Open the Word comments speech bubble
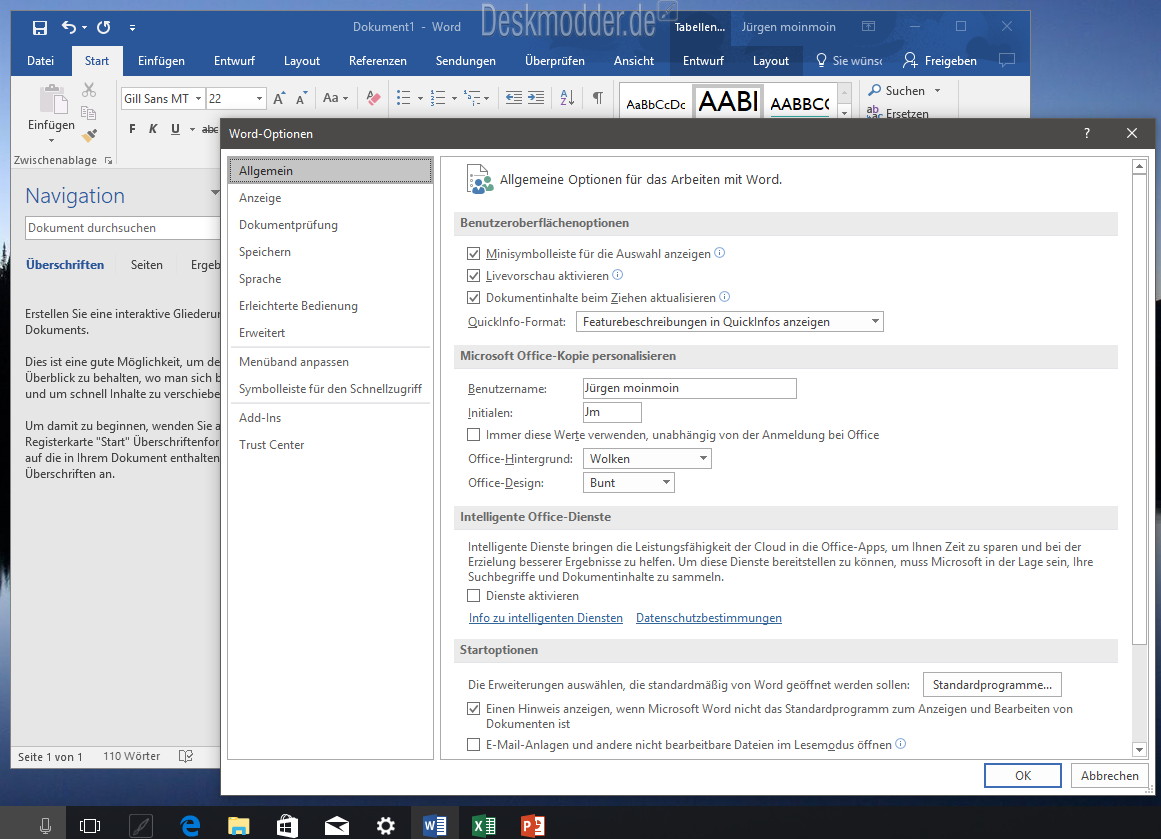The image size is (1161, 839). pyautogui.click(x=1006, y=60)
